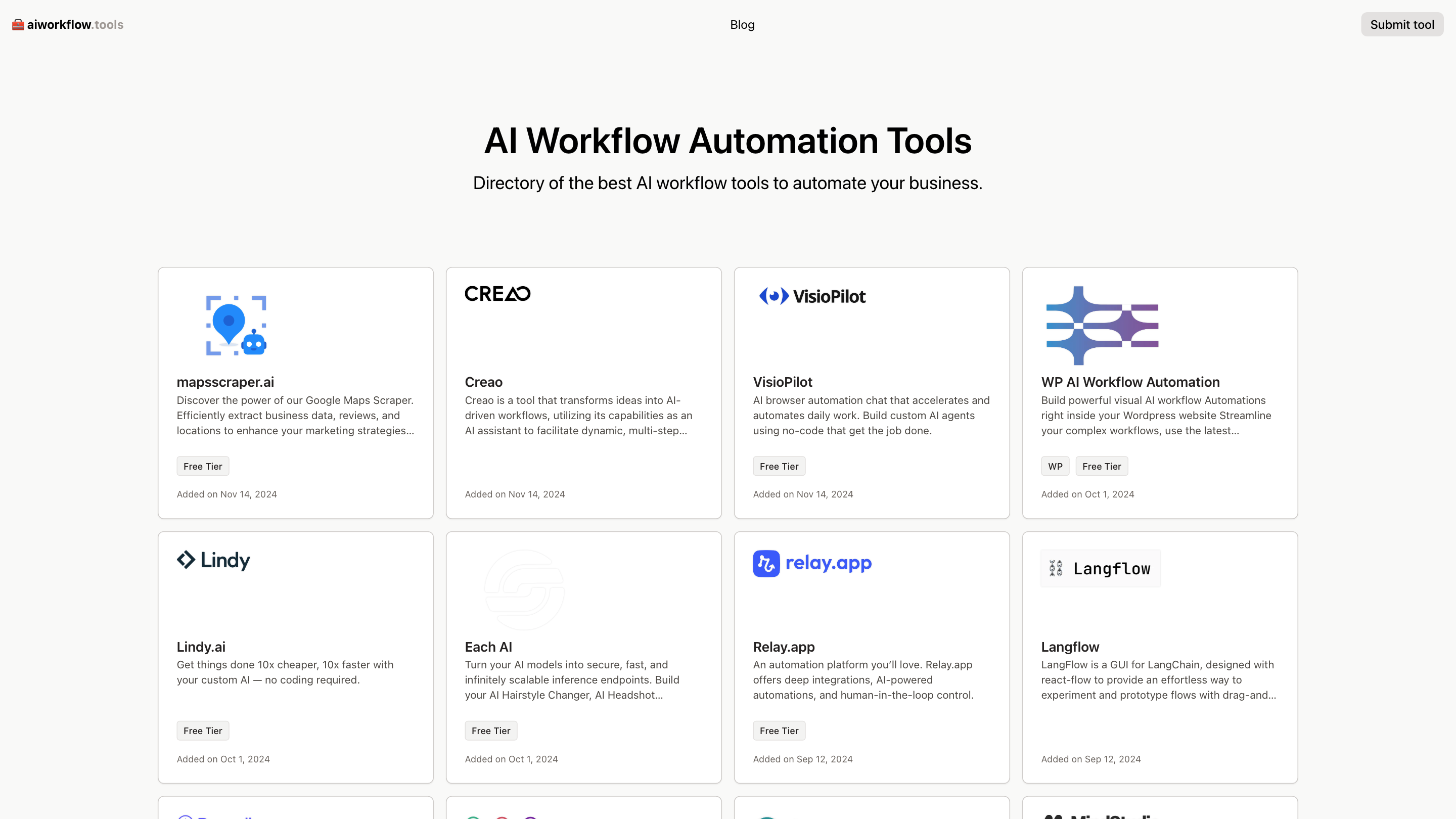The height and width of the screenshot is (819, 1456).
Task: Click the Free Tier tag under VisioPilot
Action: pyautogui.click(x=779, y=466)
